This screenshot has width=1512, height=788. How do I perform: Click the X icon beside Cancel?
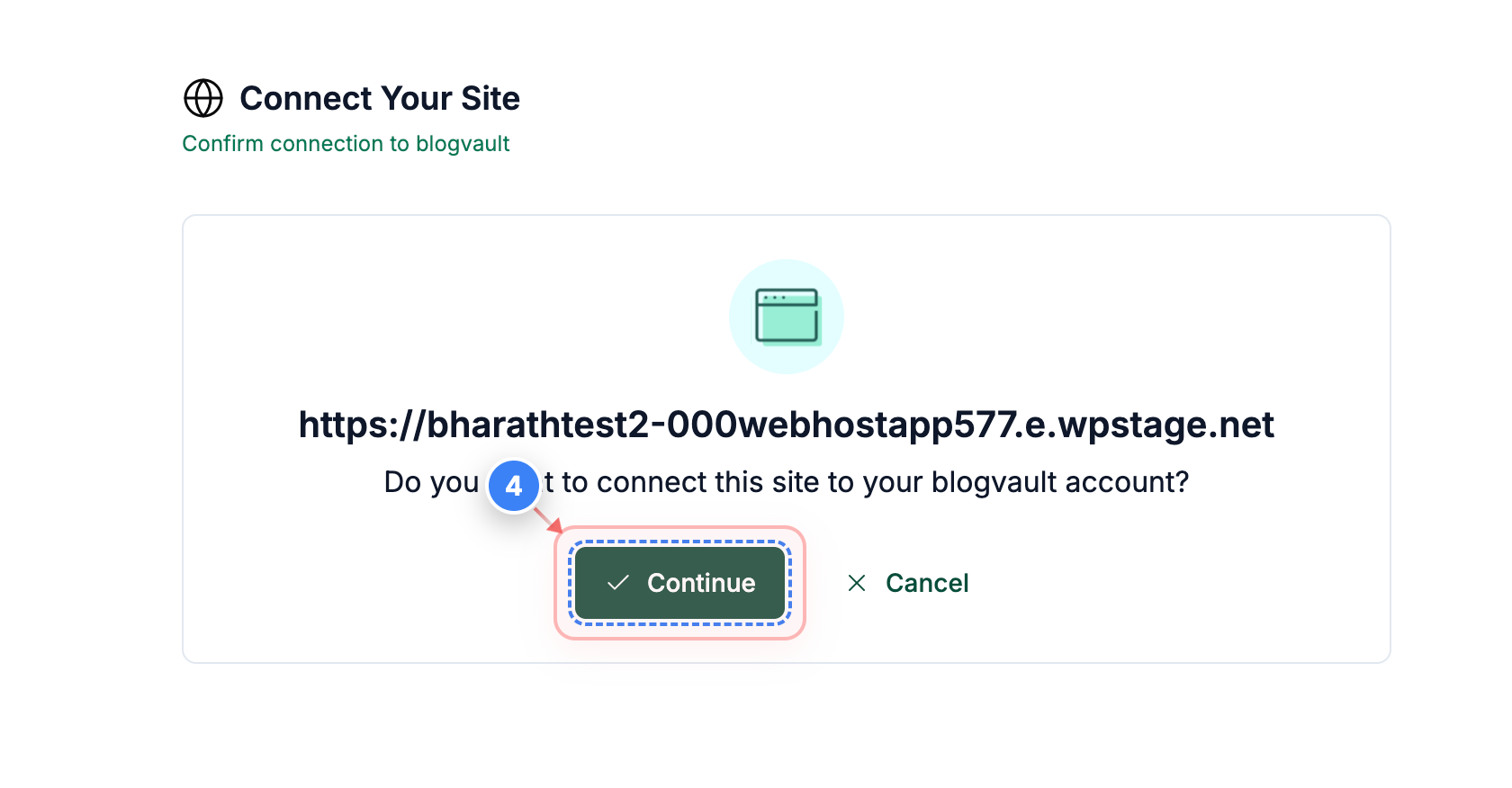click(856, 583)
